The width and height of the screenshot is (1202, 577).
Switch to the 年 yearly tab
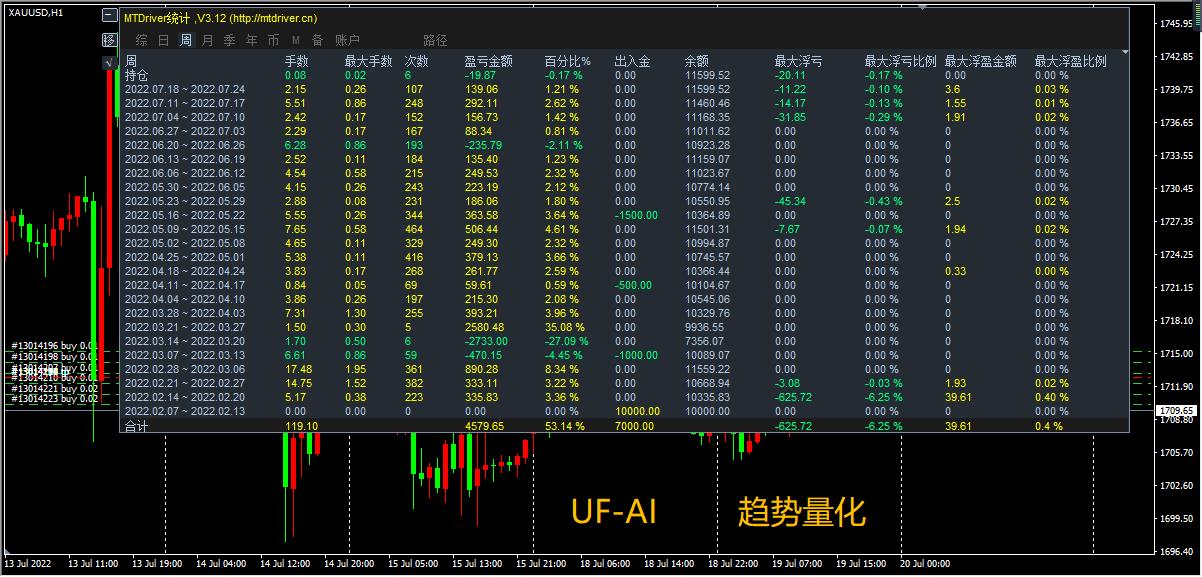pyautogui.click(x=251, y=40)
